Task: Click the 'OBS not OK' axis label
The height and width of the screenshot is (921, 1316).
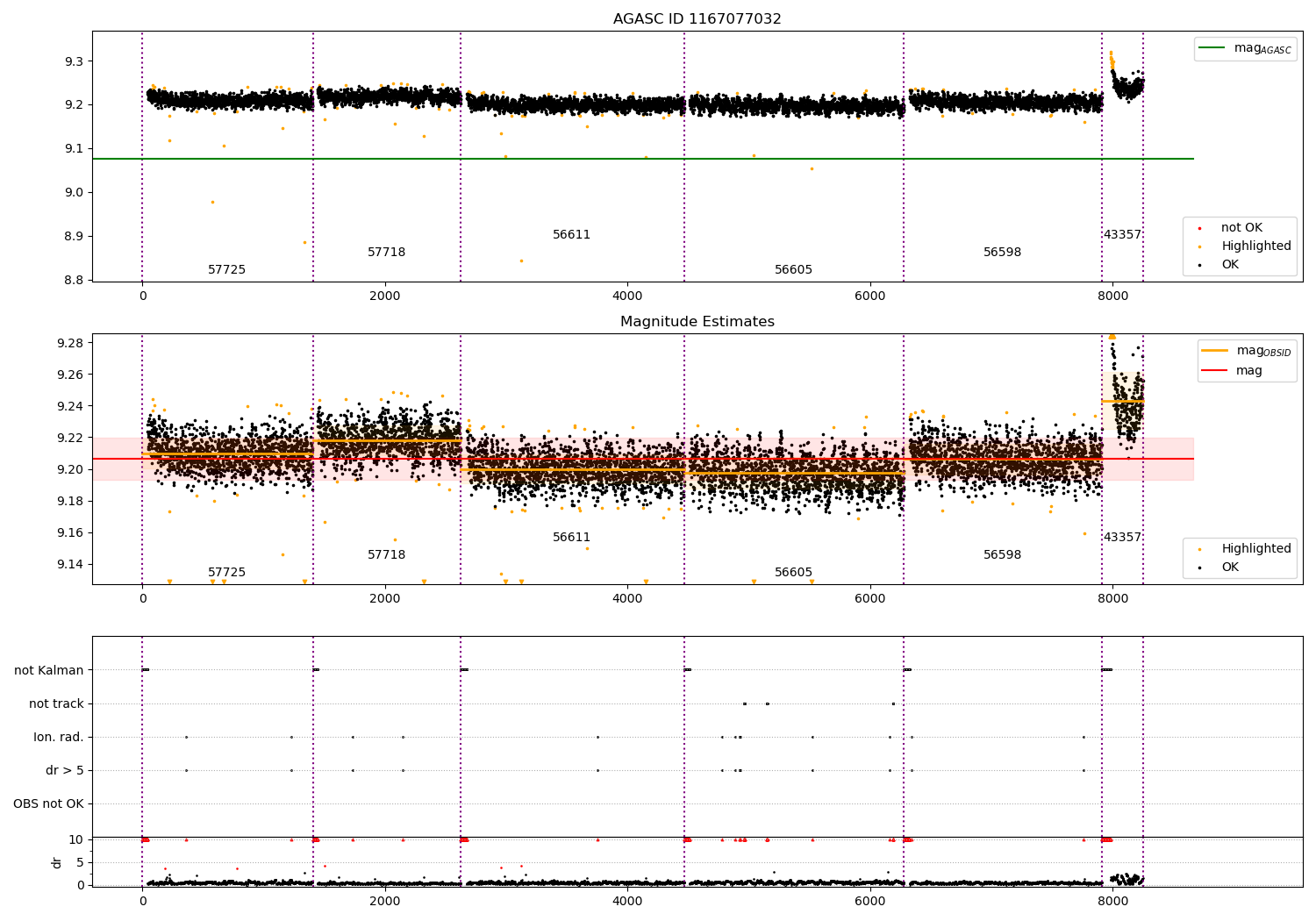Action: [x=48, y=803]
